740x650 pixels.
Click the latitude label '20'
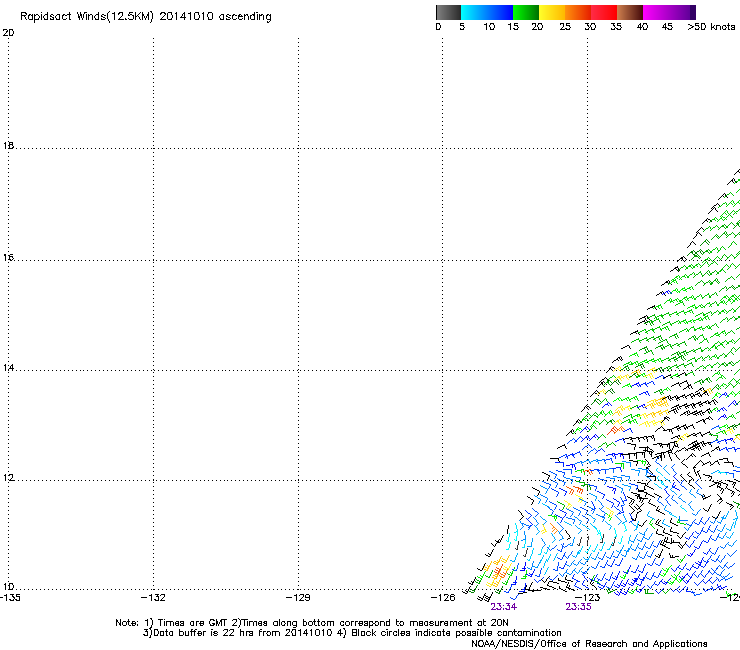[x=8, y=33]
